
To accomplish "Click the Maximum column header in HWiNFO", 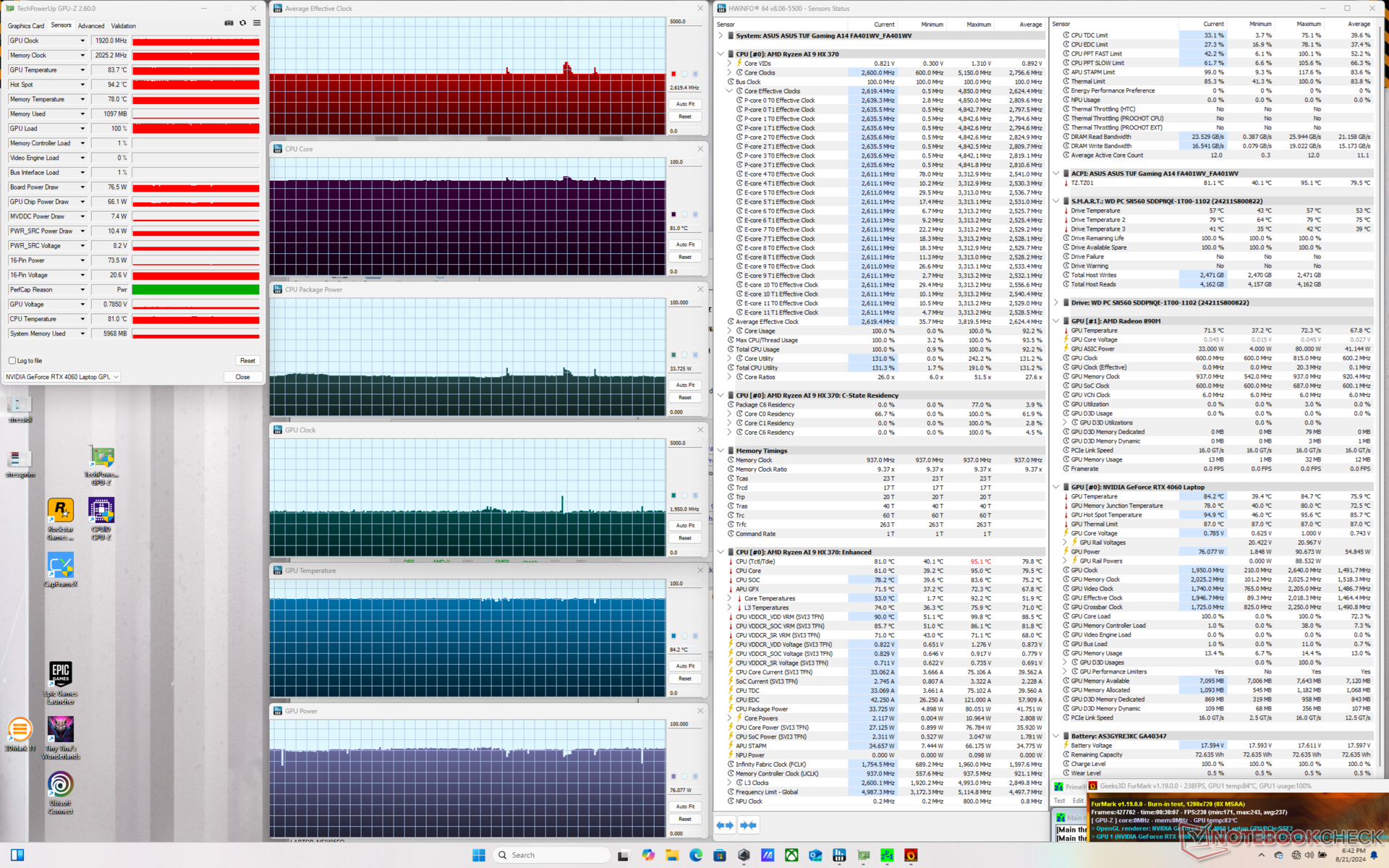I will [x=978, y=25].
